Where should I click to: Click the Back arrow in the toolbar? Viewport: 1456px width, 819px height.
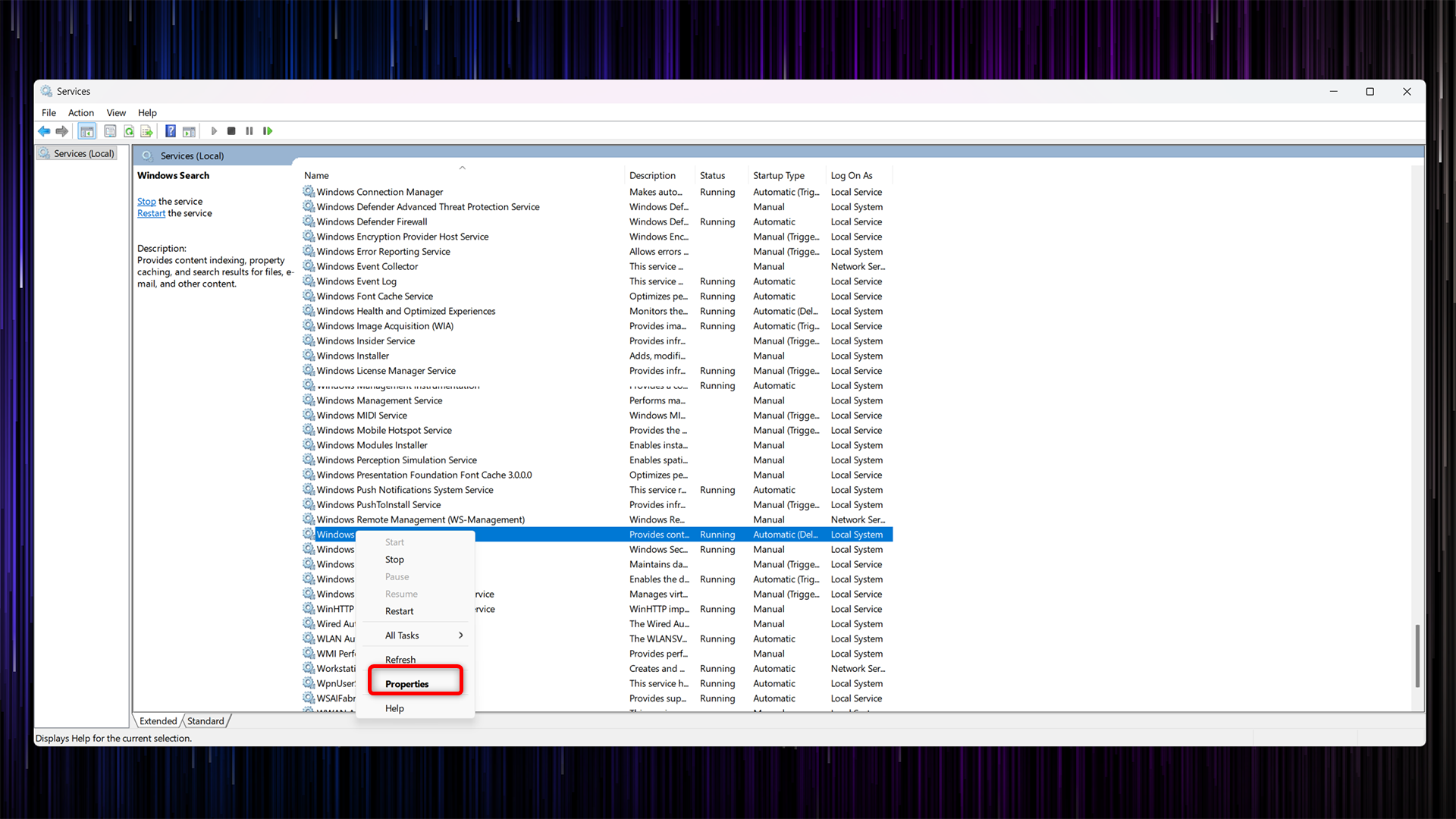(x=44, y=131)
